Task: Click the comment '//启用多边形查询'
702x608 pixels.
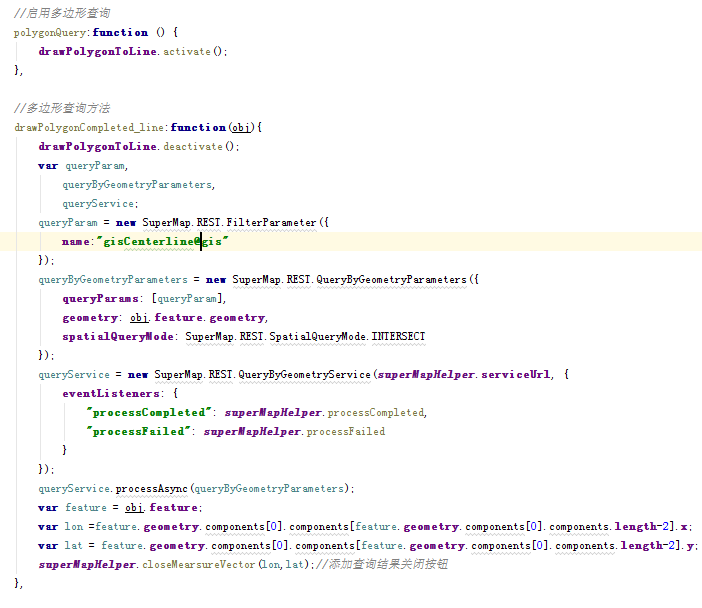Action: (x=62, y=13)
